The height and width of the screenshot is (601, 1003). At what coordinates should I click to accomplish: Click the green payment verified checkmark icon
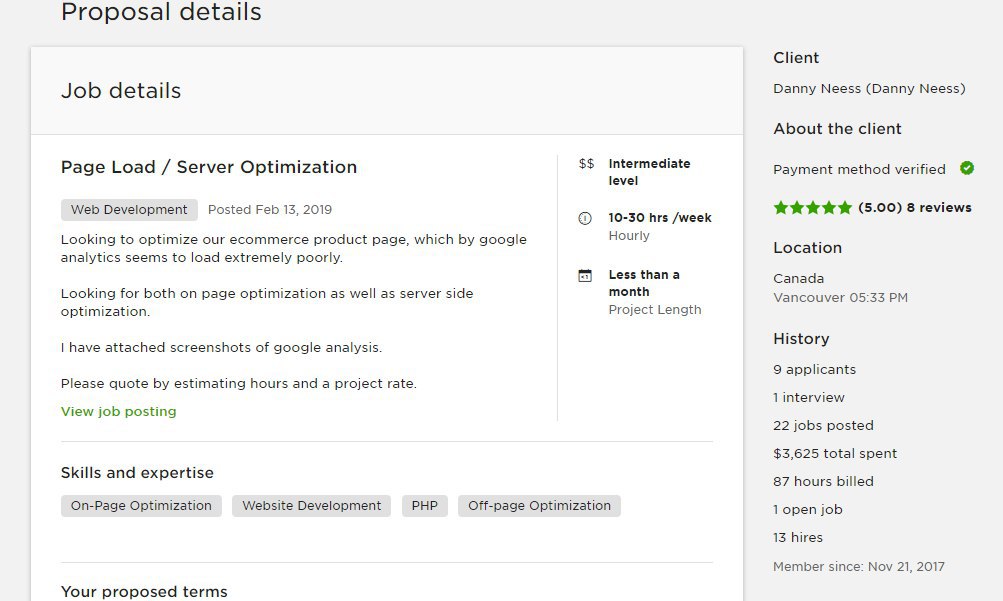tap(967, 168)
